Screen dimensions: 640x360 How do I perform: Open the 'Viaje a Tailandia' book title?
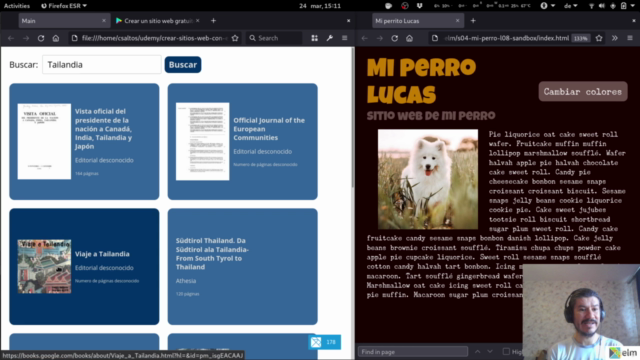coord(102,254)
